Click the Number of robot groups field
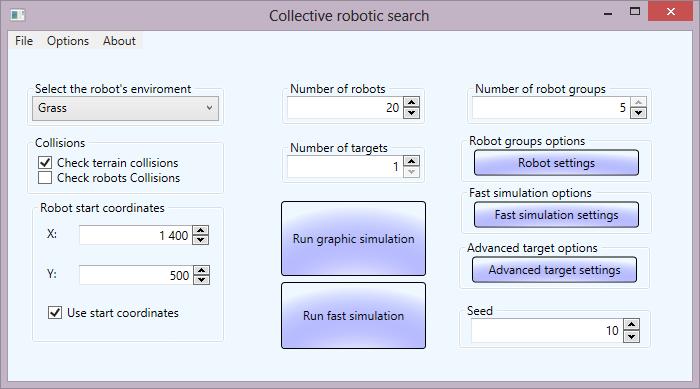This screenshot has height=389, width=700. (x=550, y=108)
